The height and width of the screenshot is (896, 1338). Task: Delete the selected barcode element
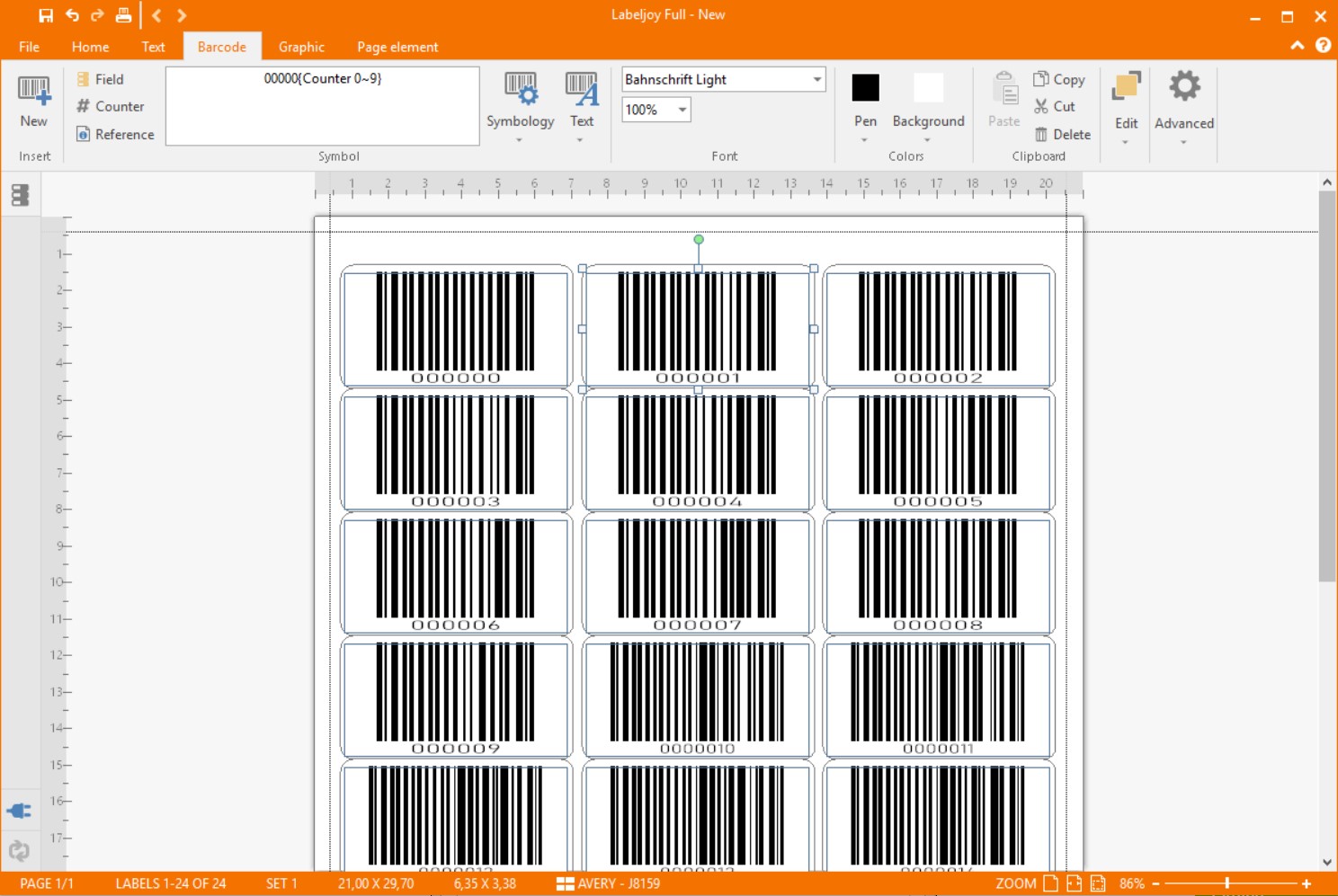click(1063, 134)
